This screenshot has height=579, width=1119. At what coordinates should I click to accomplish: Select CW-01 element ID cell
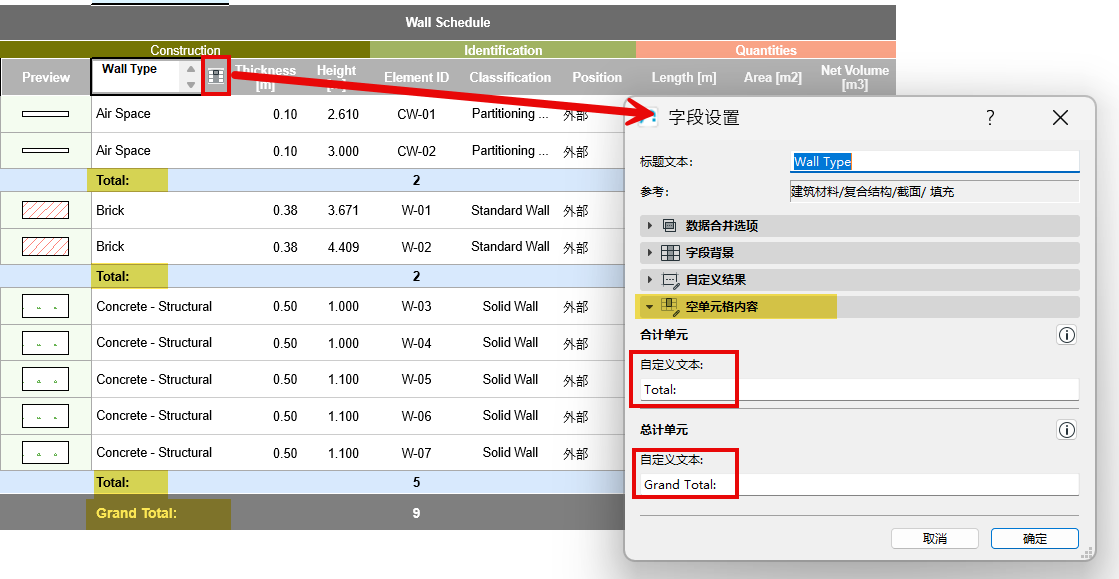(x=416, y=114)
